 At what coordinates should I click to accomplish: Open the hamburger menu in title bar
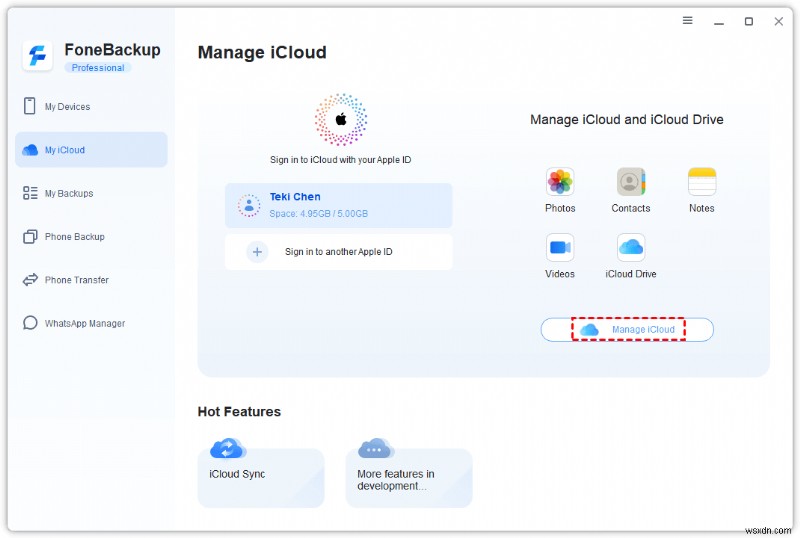[x=687, y=20]
